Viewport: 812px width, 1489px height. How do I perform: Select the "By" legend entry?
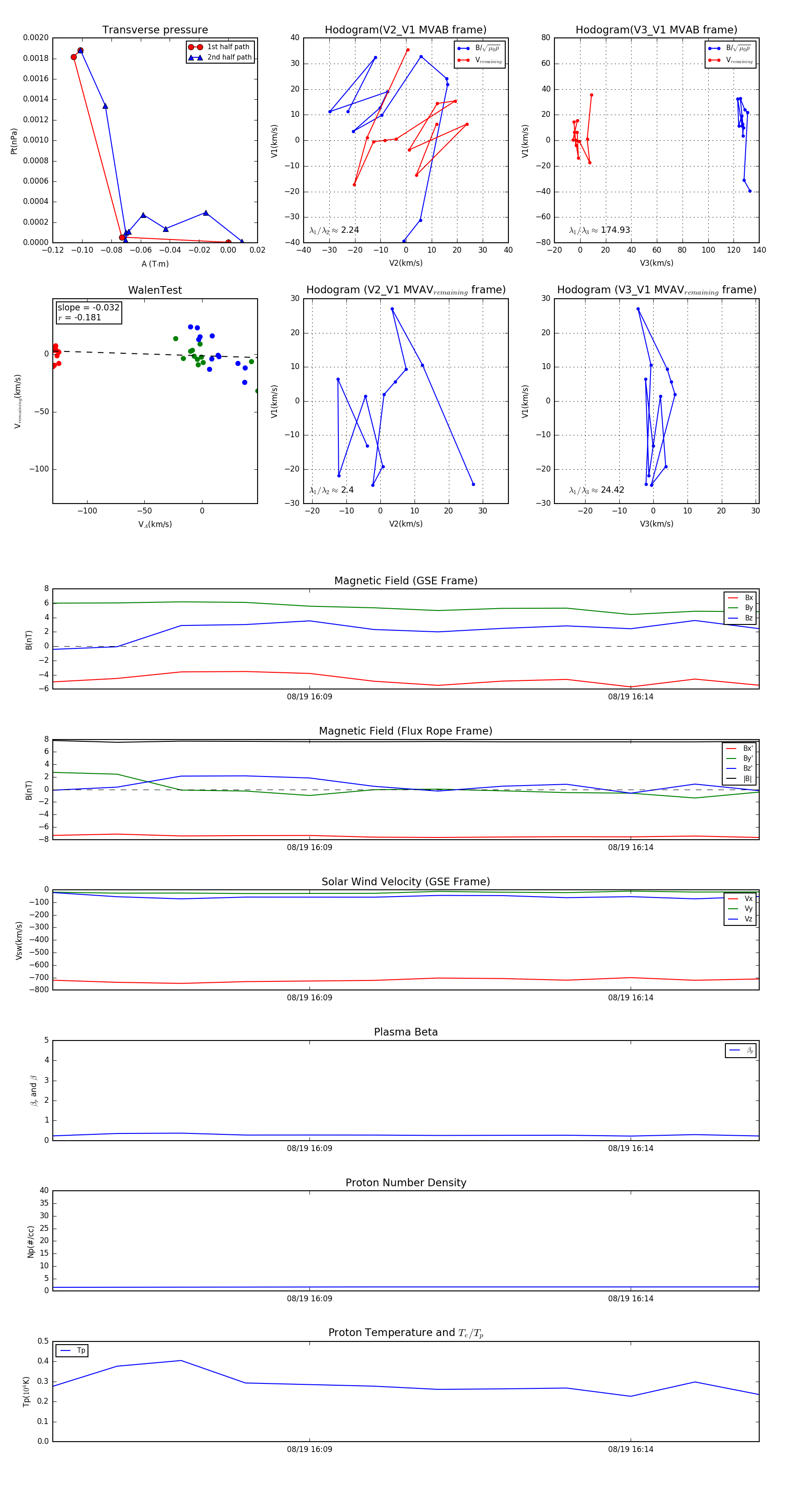(x=741, y=607)
